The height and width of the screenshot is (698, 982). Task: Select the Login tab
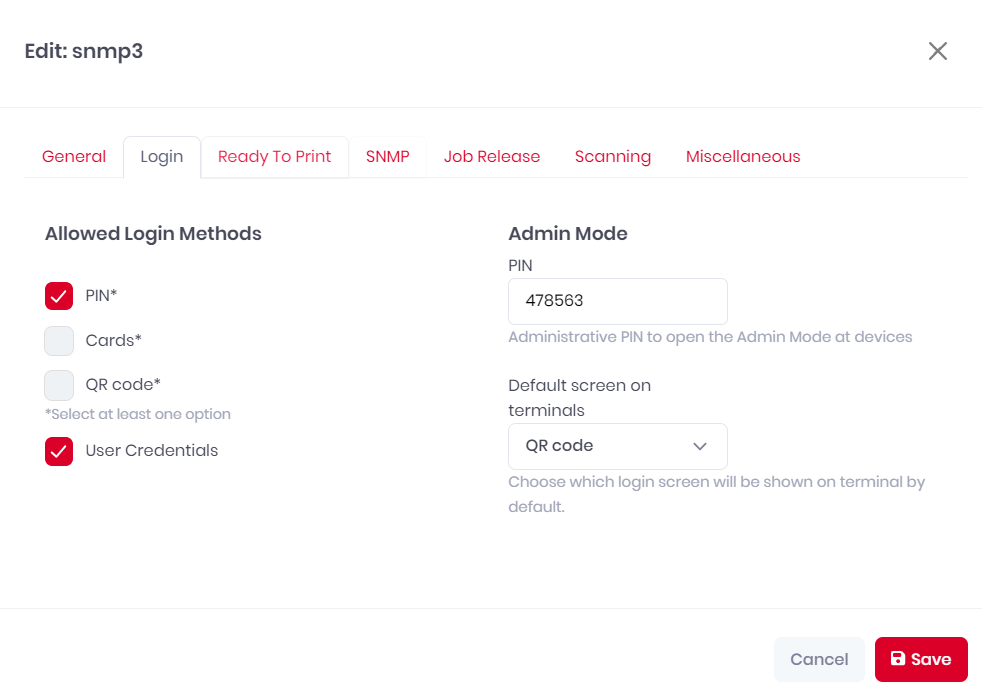[162, 157]
